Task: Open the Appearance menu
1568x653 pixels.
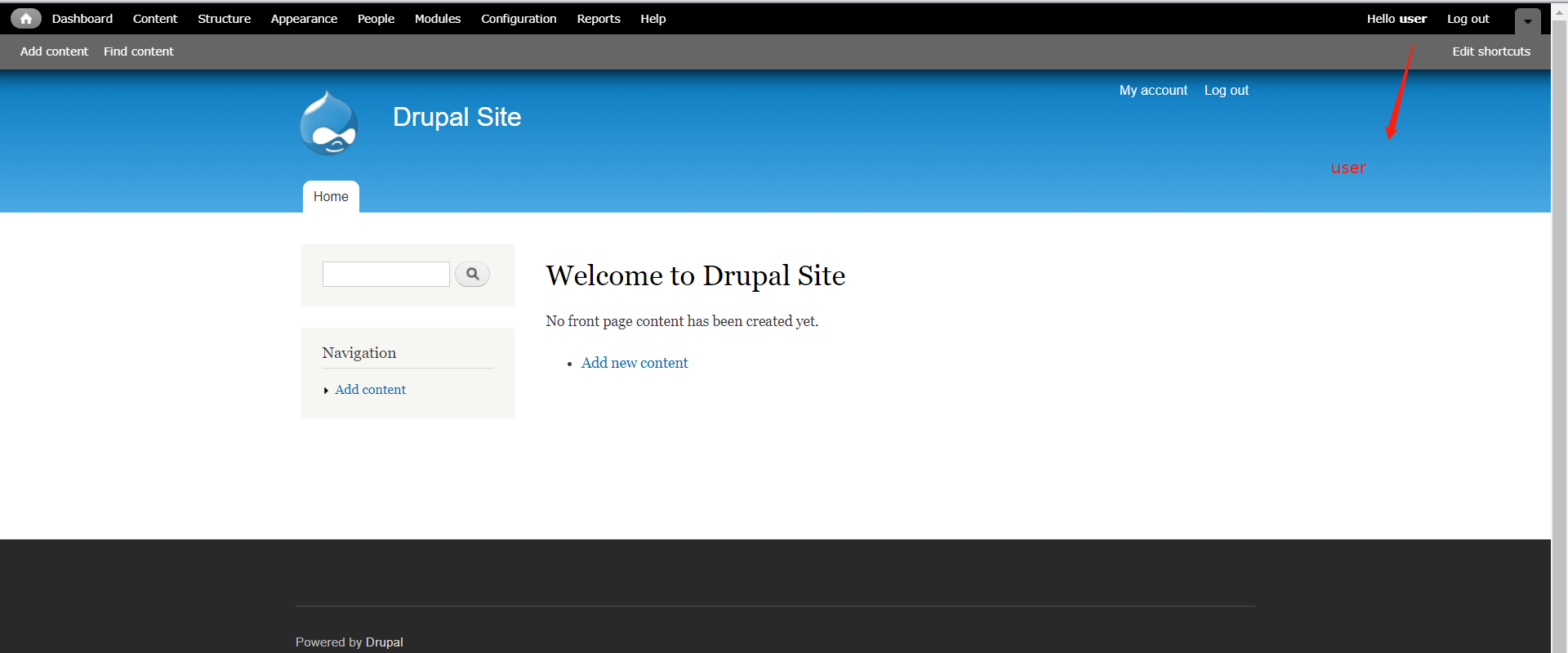Action: pos(304,18)
